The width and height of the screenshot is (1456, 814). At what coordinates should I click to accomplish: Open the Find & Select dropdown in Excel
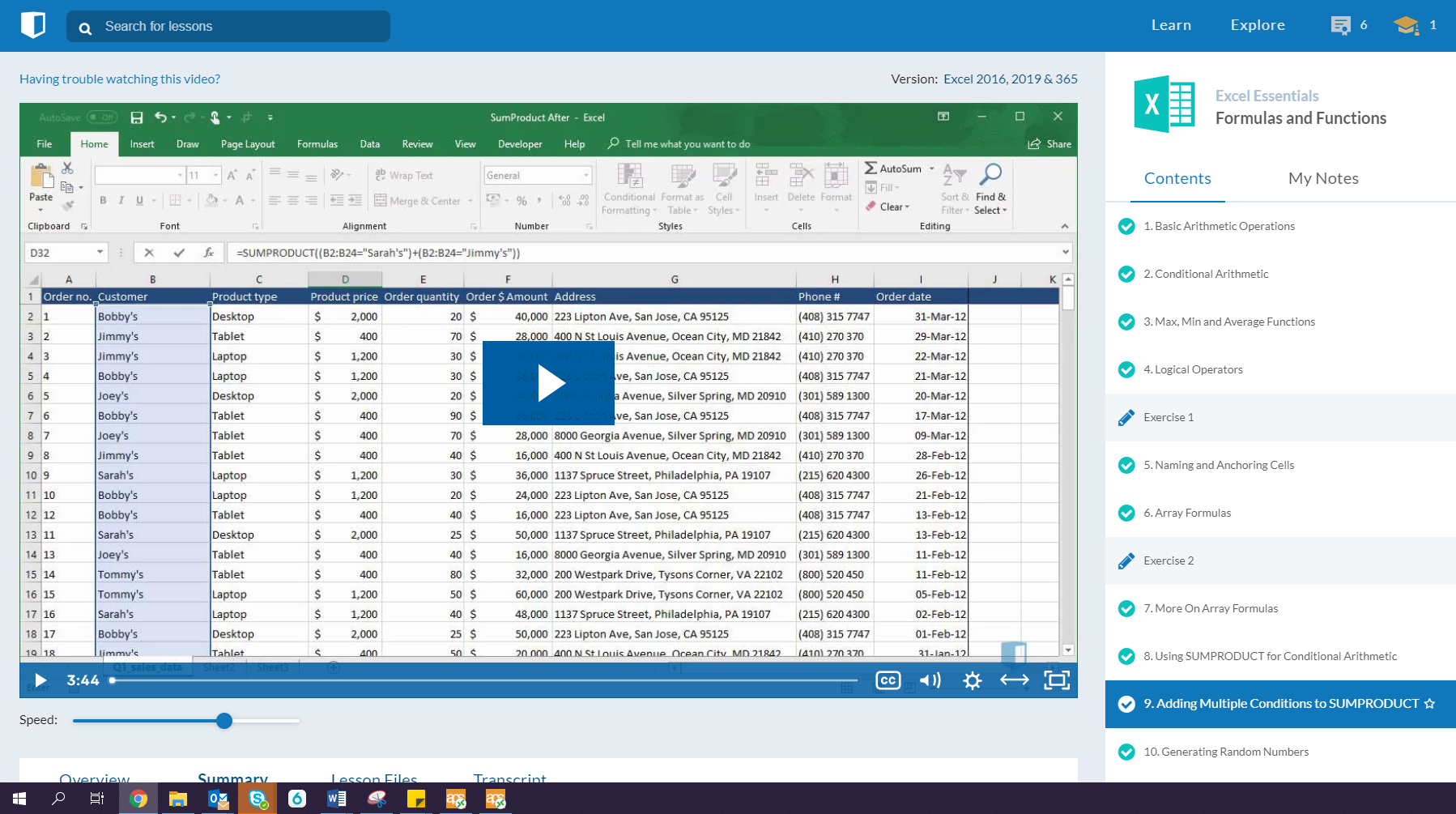pyautogui.click(x=991, y=189)
